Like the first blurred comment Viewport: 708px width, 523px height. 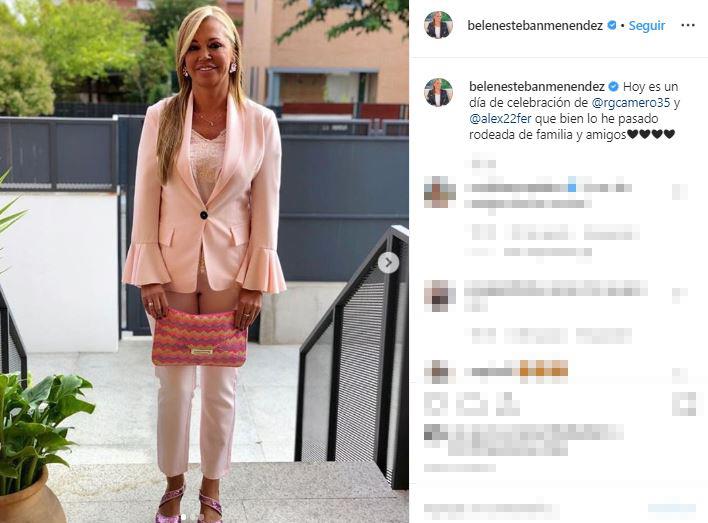(x=680, y=192)
